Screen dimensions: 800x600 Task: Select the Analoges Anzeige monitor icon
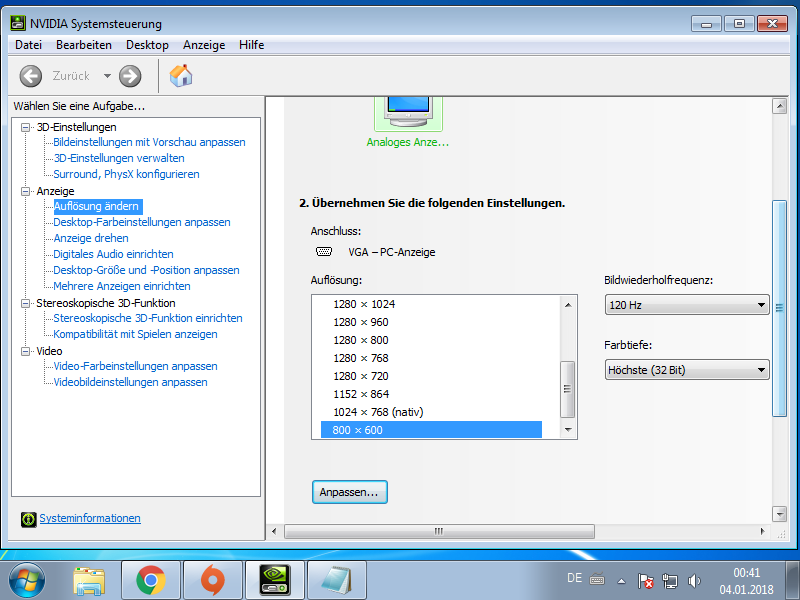pos(408,113)
